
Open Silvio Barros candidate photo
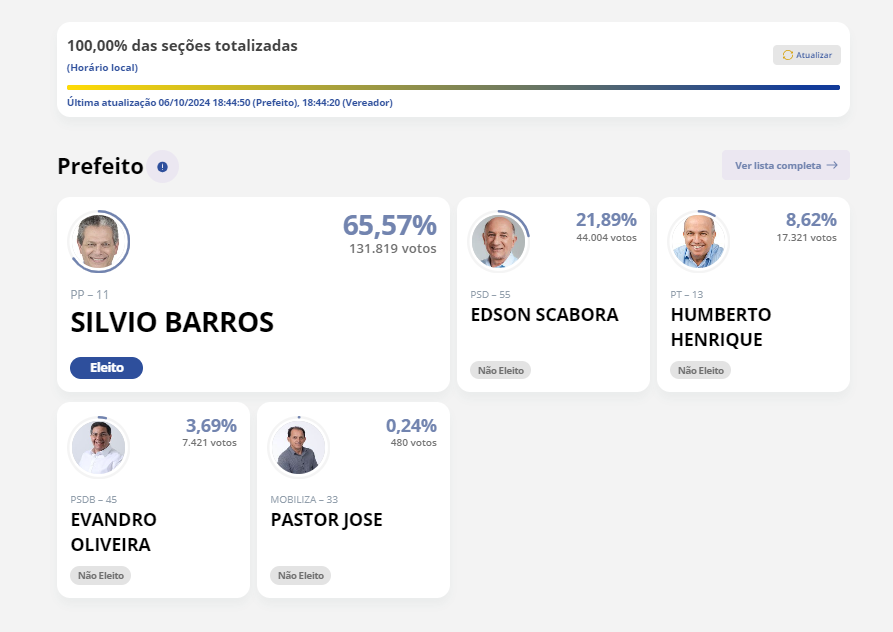pos(99,242)
